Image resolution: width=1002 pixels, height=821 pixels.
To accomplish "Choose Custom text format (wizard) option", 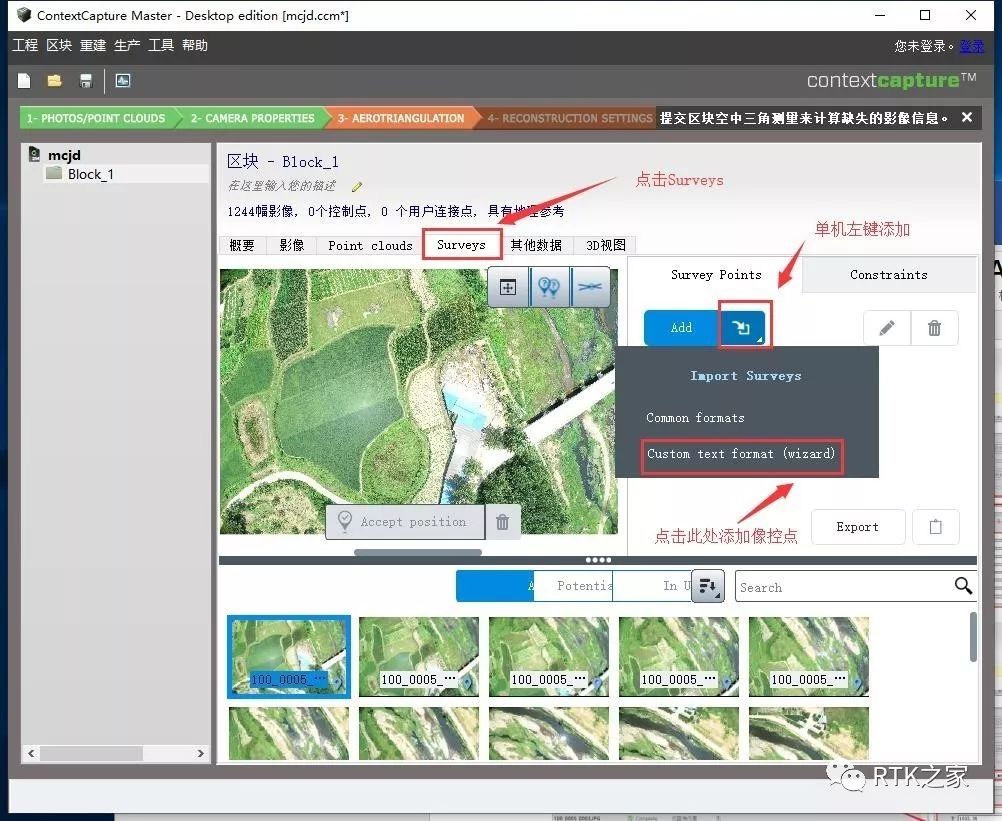I will coord(741,454).
